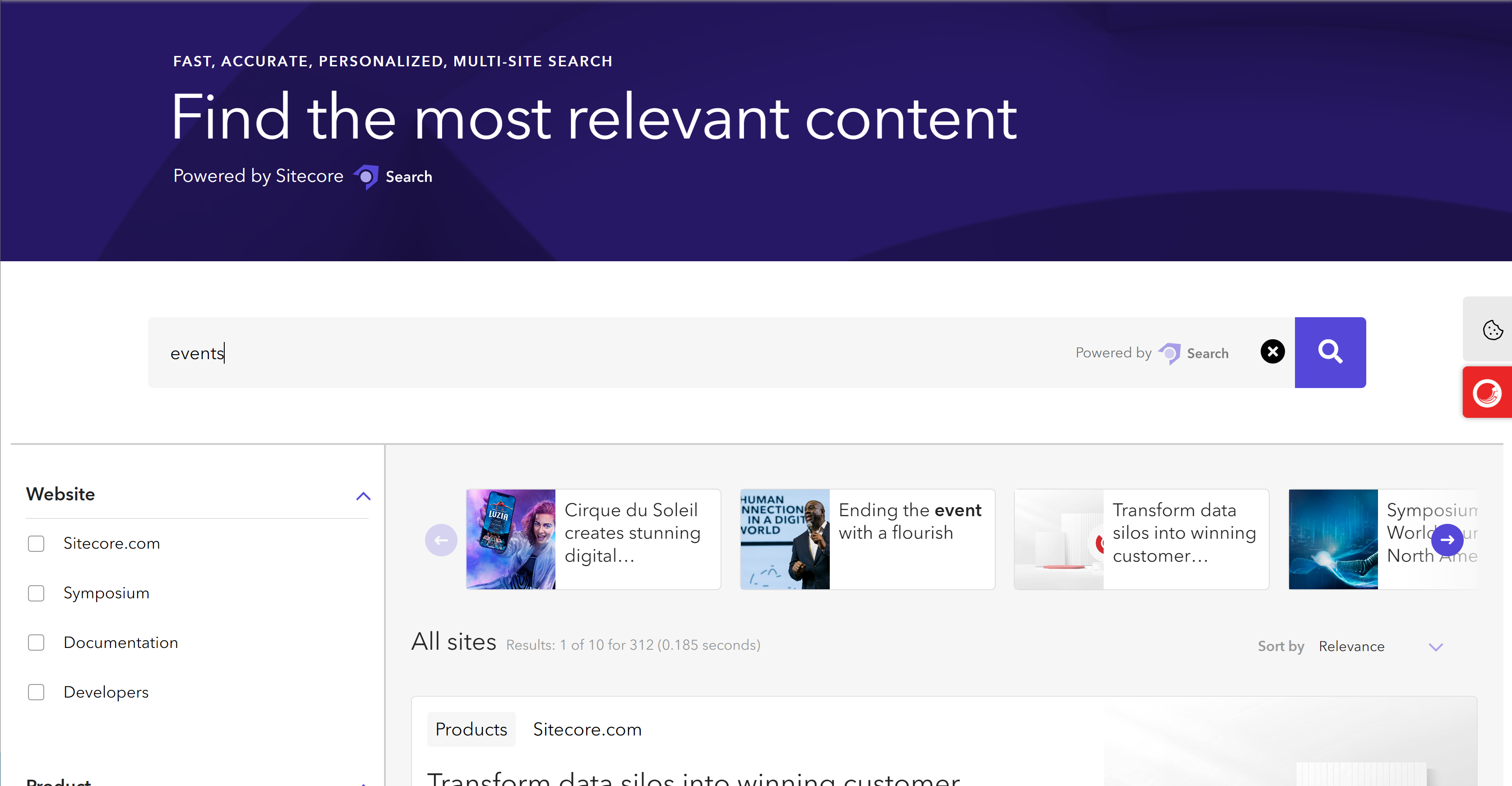Open the Symposium World Tour suggestion card
Viewport: 1512px width, 786px height.
click(x=1383, y=540)
